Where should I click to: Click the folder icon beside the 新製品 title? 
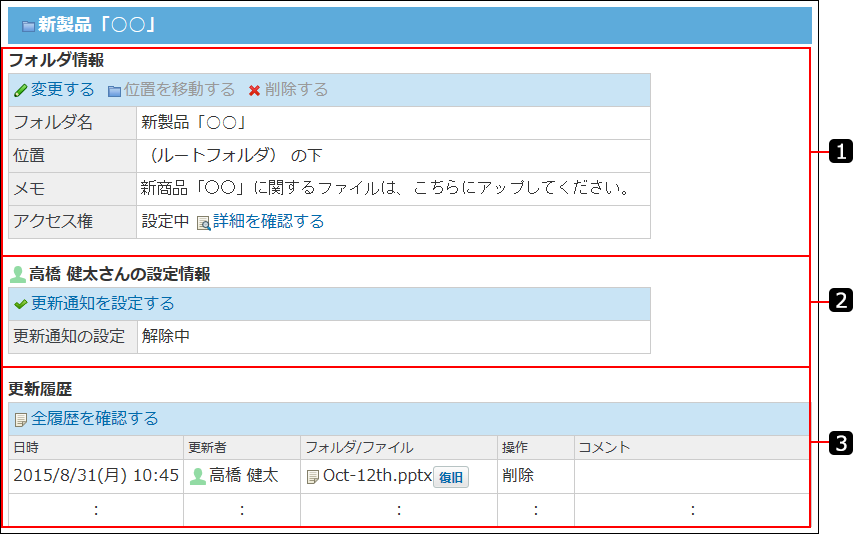coord(28,26)
